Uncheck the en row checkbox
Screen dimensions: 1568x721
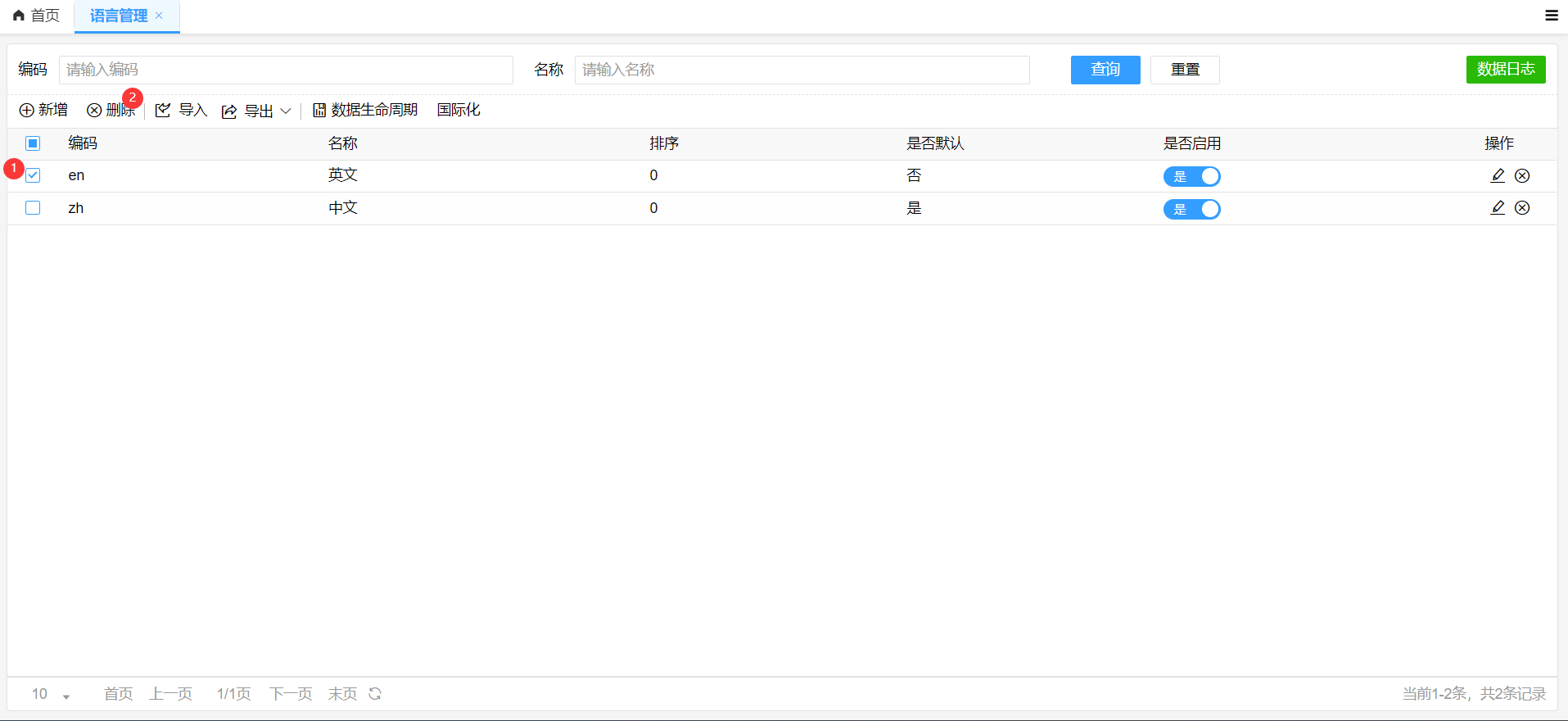coord(33,175)
